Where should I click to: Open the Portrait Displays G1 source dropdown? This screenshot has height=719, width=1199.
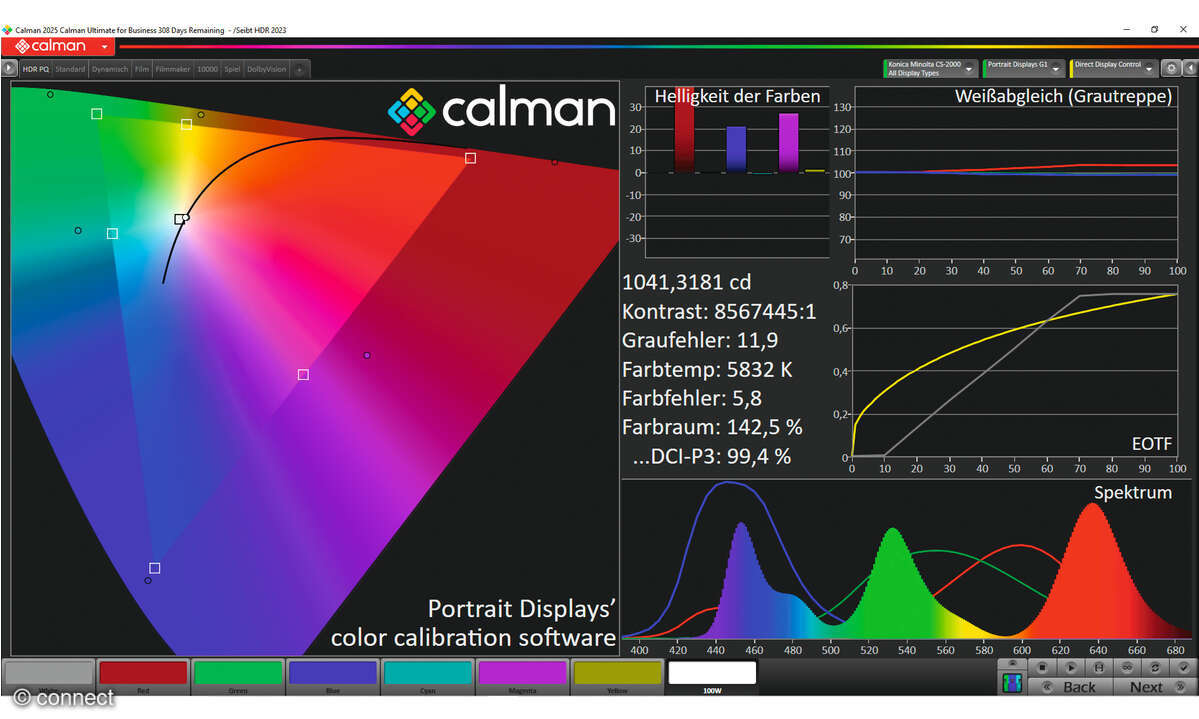point(1057,69)
